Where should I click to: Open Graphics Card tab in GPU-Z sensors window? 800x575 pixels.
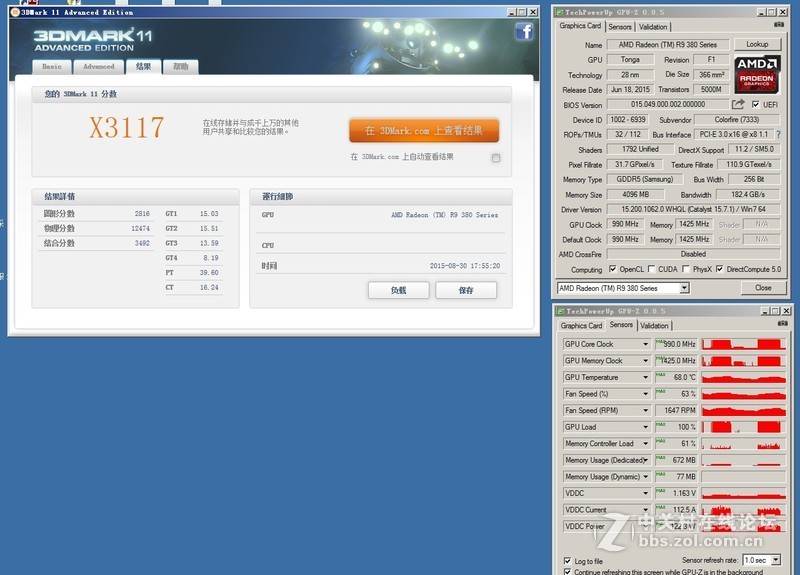pyautogui.click(x=581, y=326)
